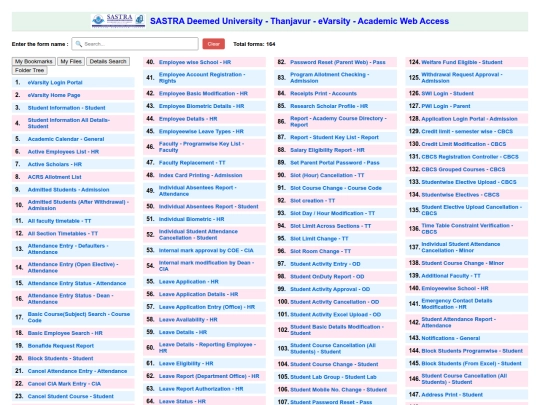Image resolution: width=540 pixels, height=405 pixels.
Task: Open Employee Details - HR
Action: pos(188,119)
